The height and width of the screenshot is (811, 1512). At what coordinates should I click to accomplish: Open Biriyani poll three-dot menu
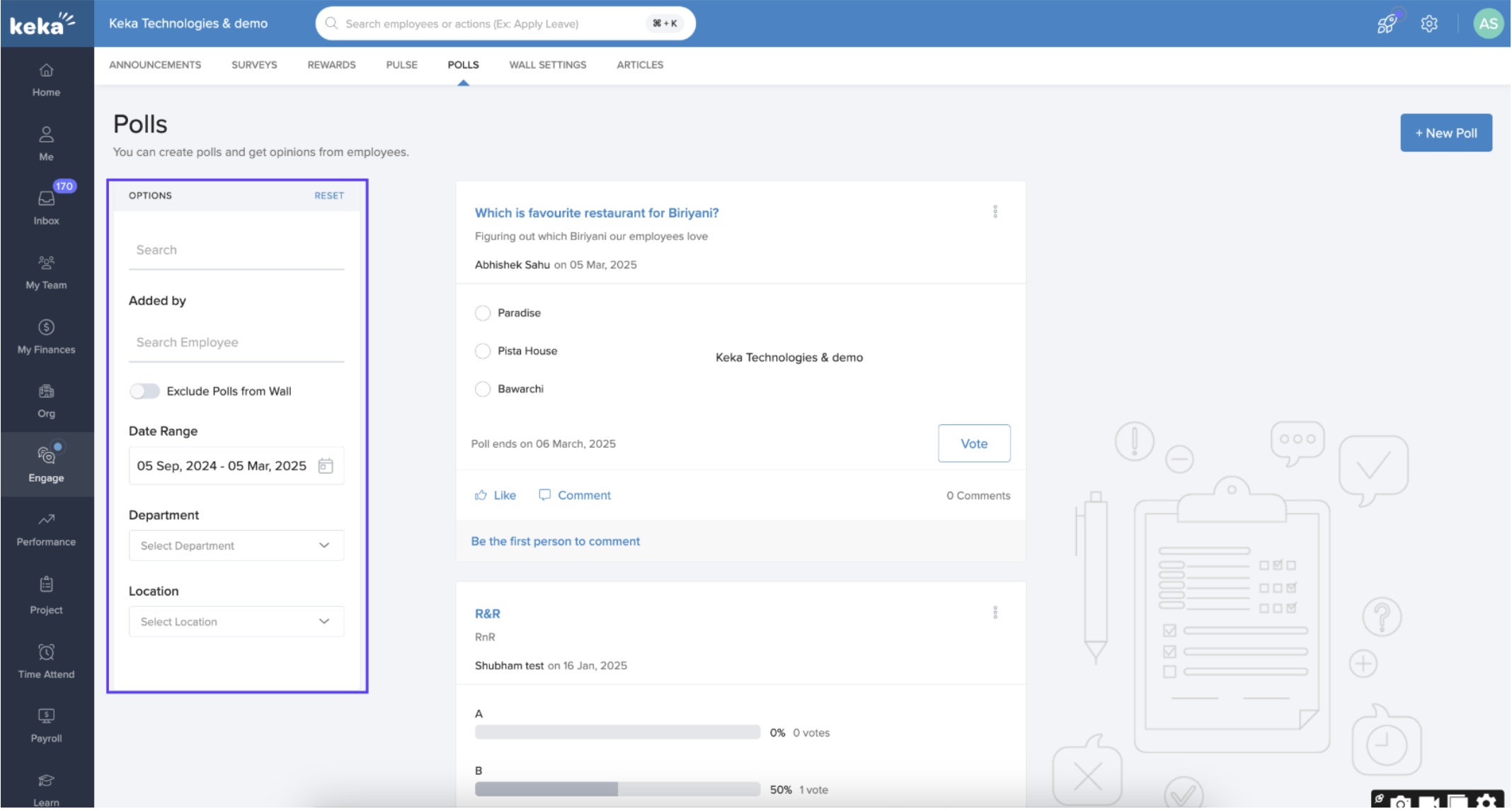tap(995, 212)
